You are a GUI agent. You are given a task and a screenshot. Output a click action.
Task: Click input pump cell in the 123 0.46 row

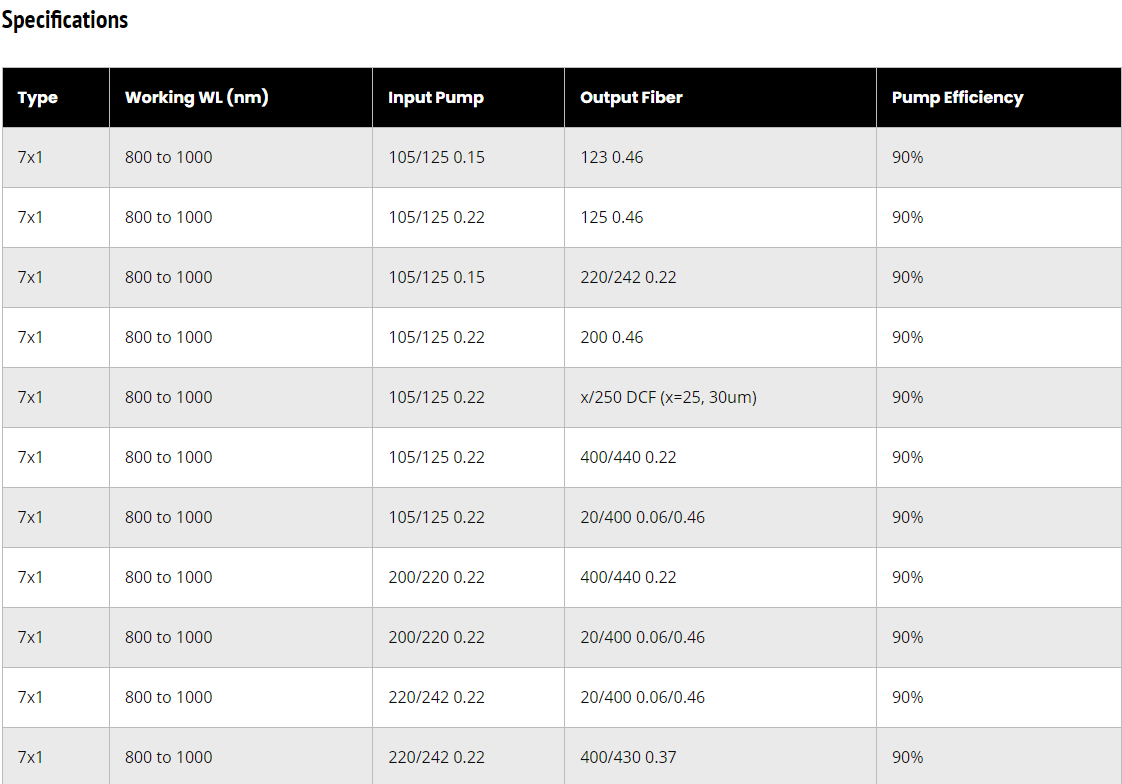[x=436, y=157]
